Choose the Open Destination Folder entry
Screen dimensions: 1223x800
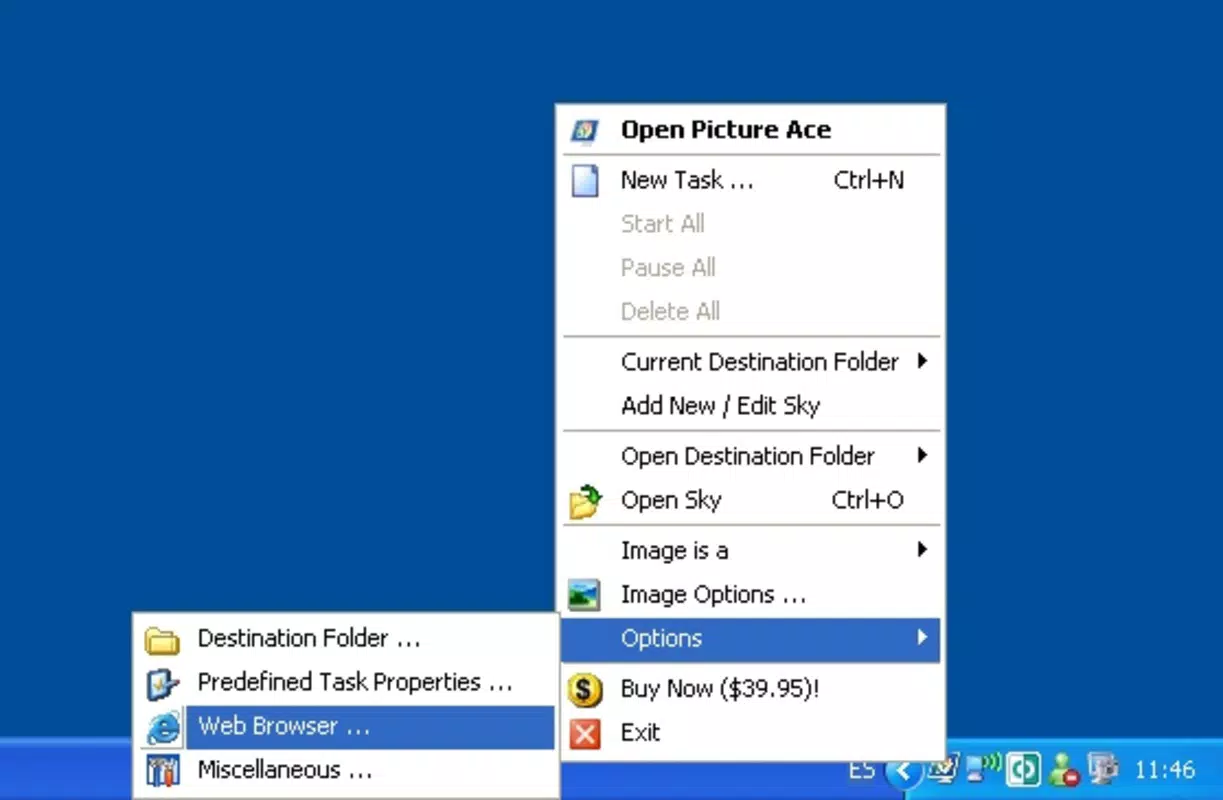(751, 456)
